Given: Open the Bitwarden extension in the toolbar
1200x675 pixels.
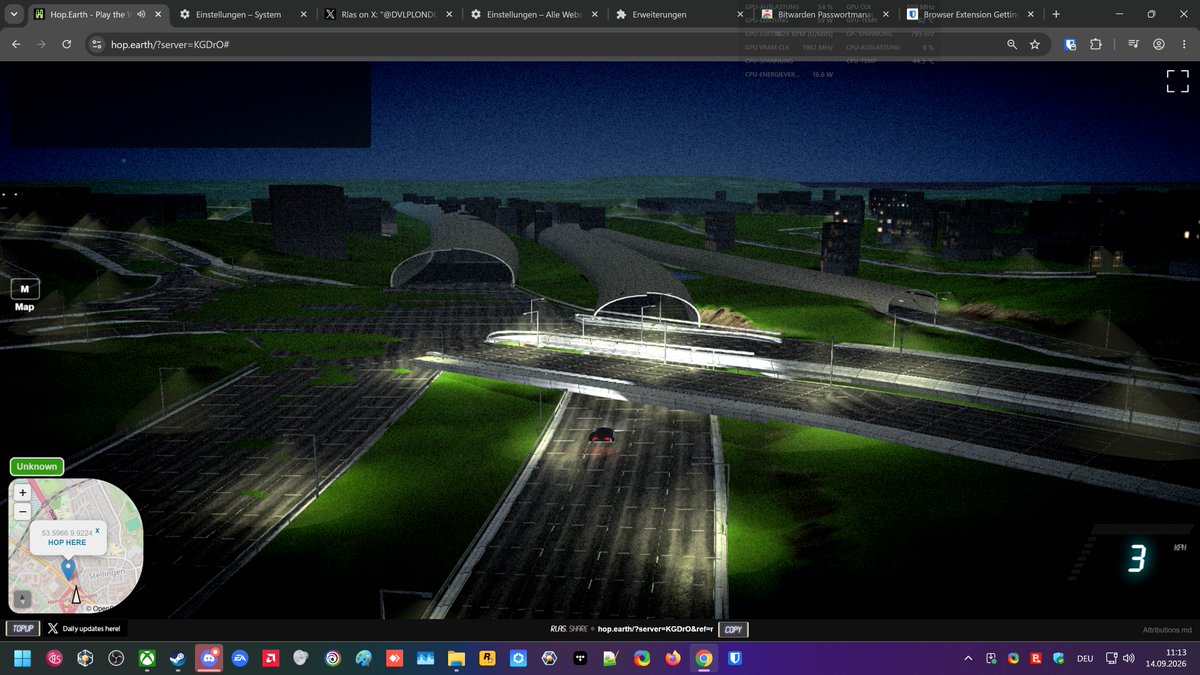Looking at the screenshot, I should tap(1071, 45).
